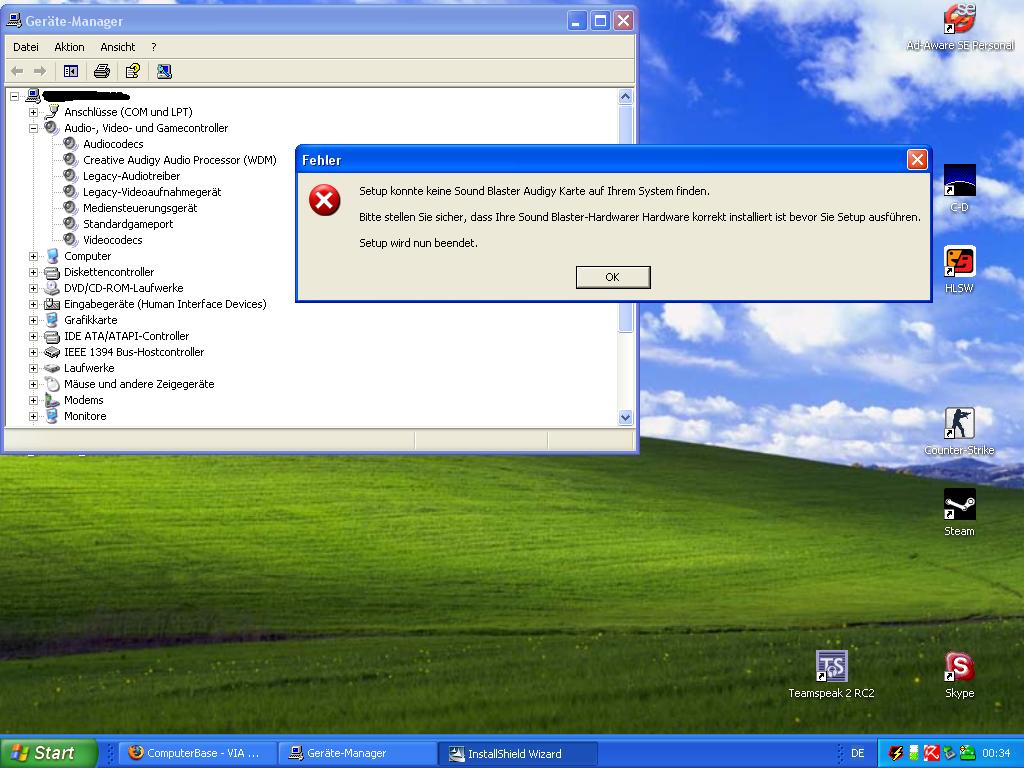Switch to ComputerBase - VIA taskbar window
Image resolution: width=1024 pixels, height=768 pixels.
point(199,753)
